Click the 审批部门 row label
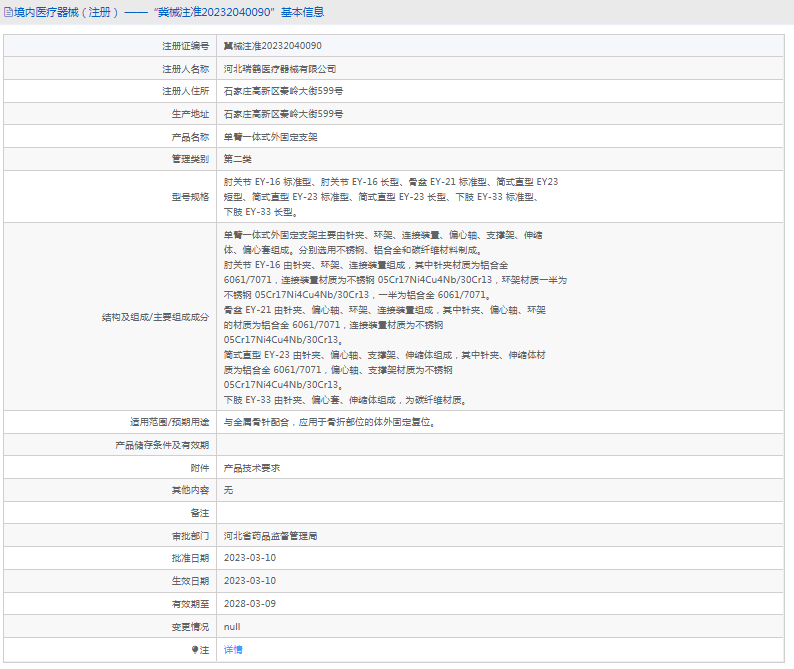This screenshot has width=794, height=669. pos(190,536)
